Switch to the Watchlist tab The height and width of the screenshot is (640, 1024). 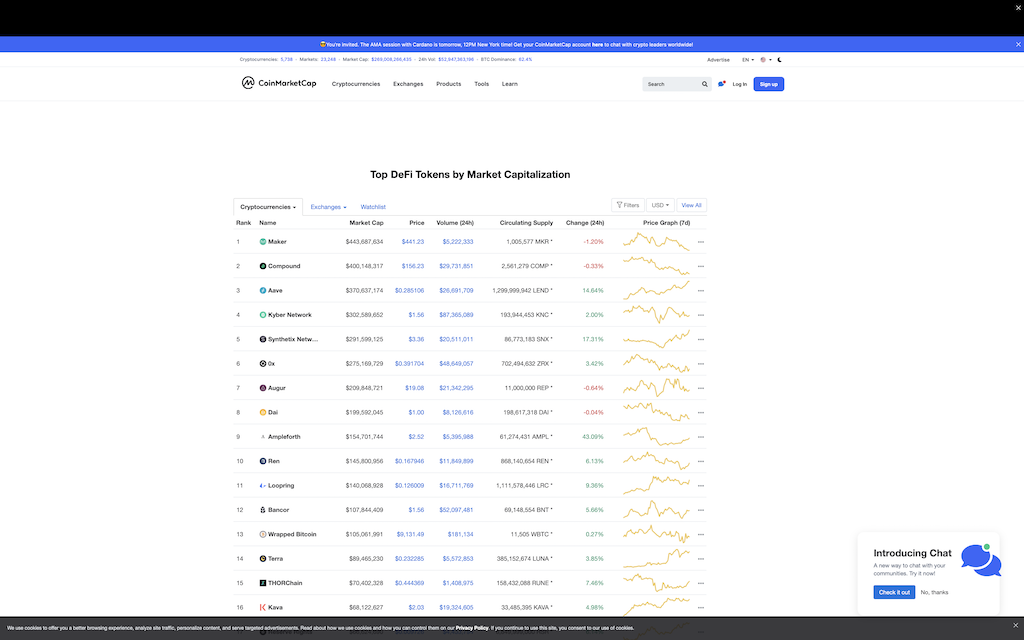click(x=373, y=207)
